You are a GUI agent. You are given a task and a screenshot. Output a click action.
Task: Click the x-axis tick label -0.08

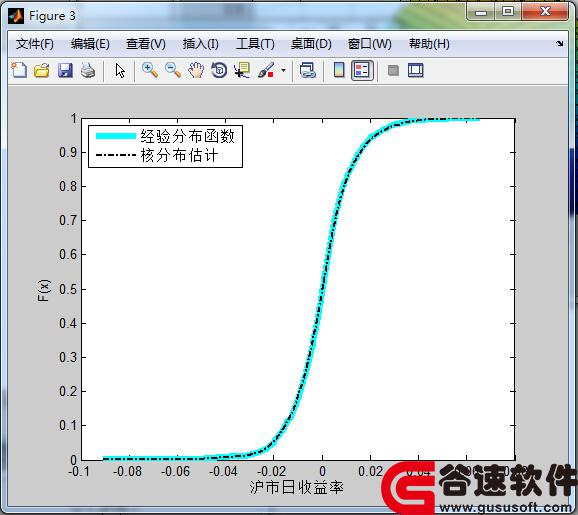coord(127,471)
